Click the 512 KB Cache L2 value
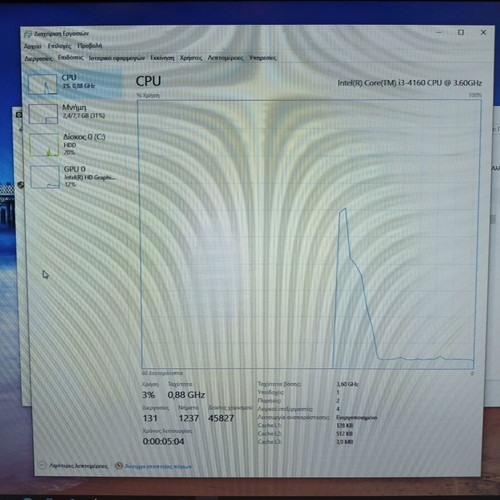This screenshot has height=500, width=500. (x=345, y=434)
